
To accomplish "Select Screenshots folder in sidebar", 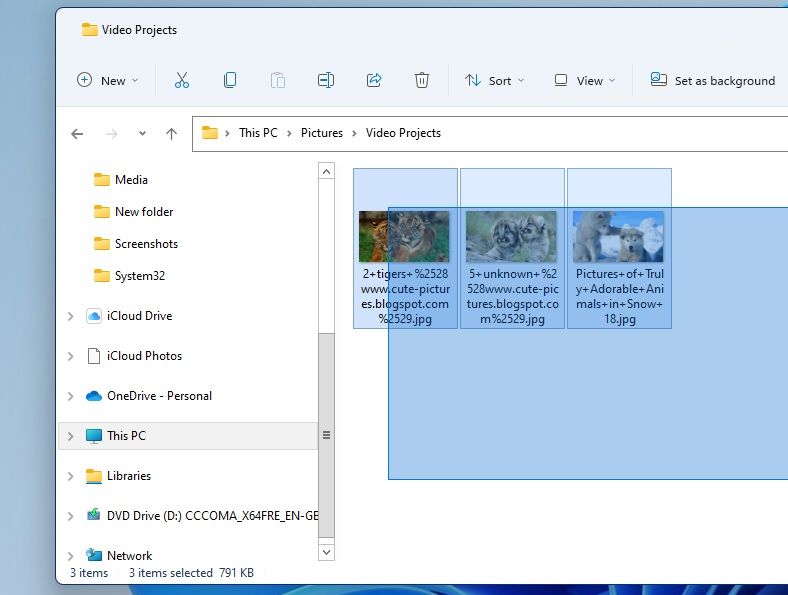I will pyautogui.click(x=146, y=244).
